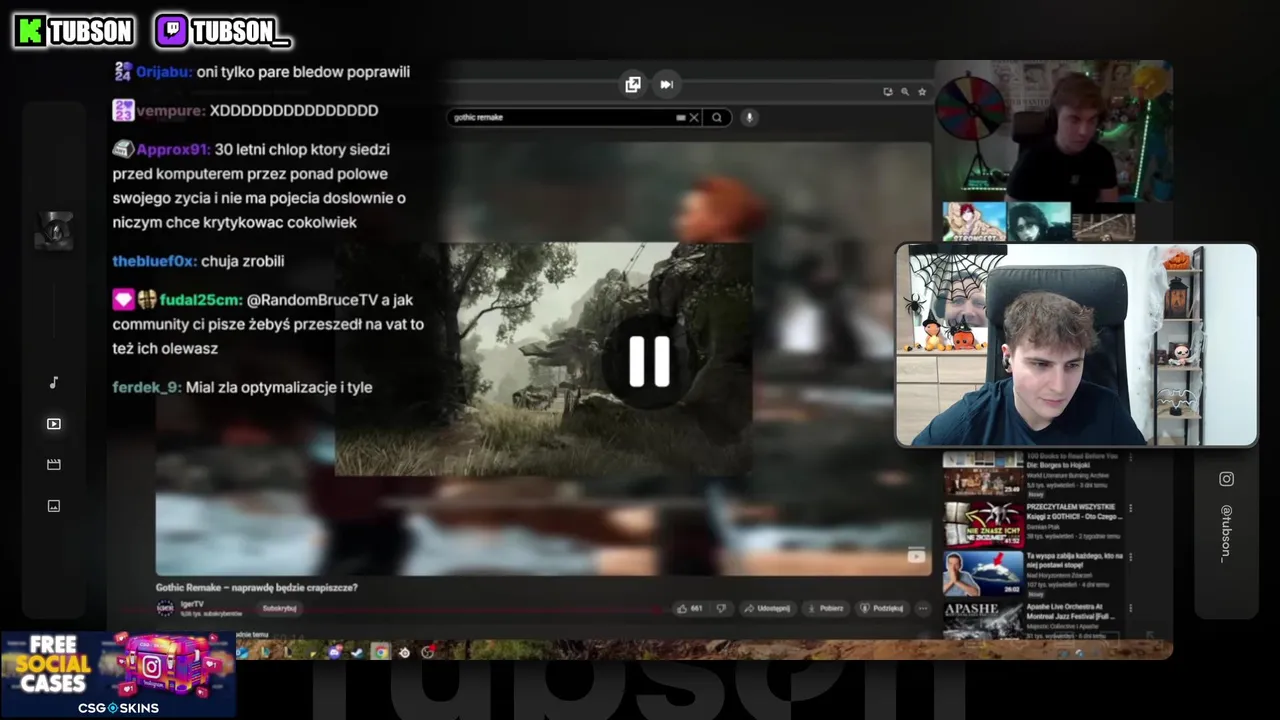
Task: Download the video via Pobierz button
Action: 825,608
